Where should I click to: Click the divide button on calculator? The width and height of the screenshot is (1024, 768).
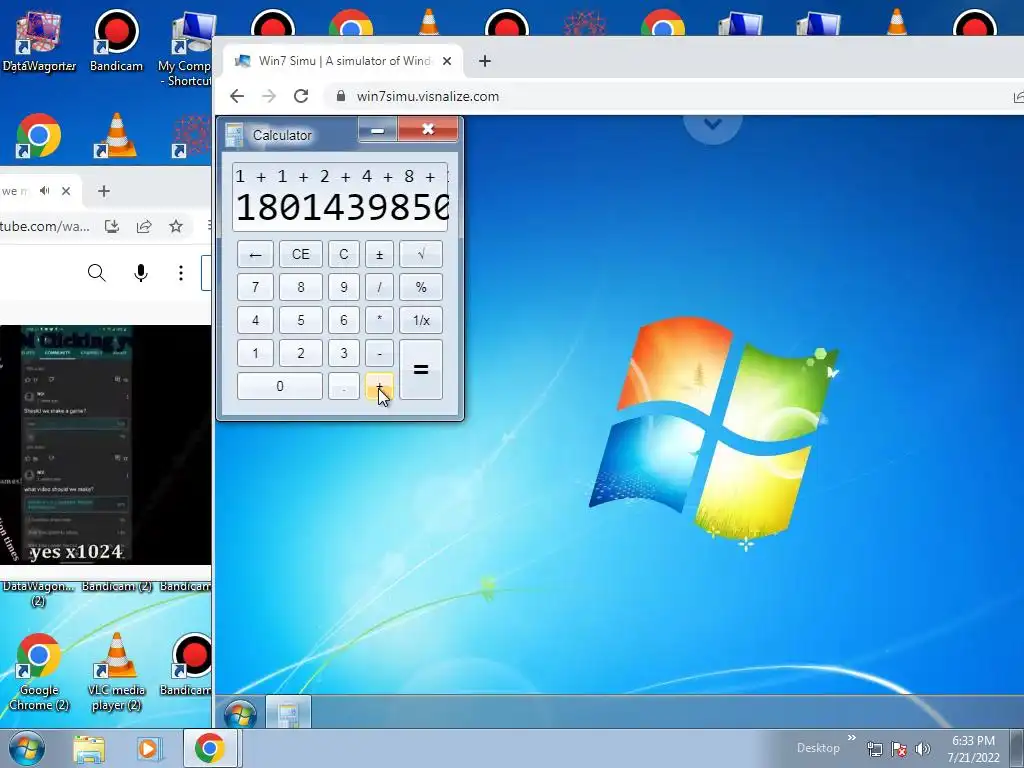(379, 287)
